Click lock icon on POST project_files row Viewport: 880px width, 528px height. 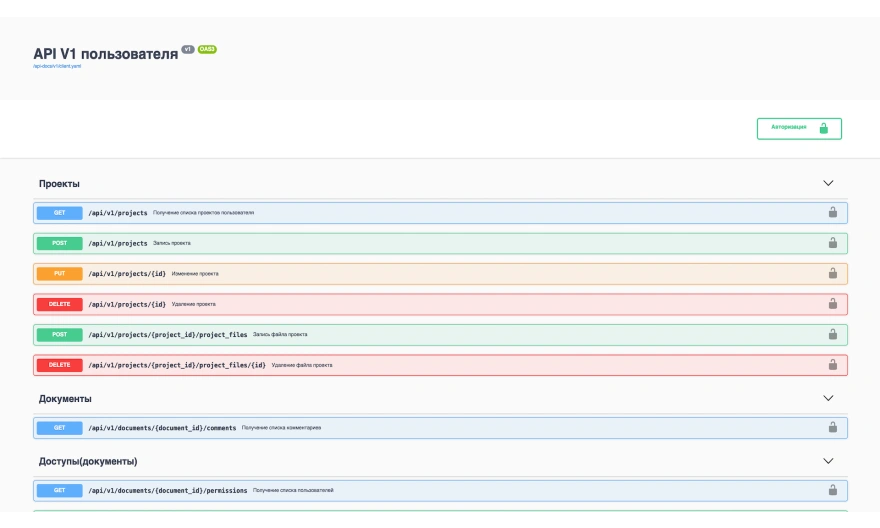pyautogui.click(x=832, y=334)
